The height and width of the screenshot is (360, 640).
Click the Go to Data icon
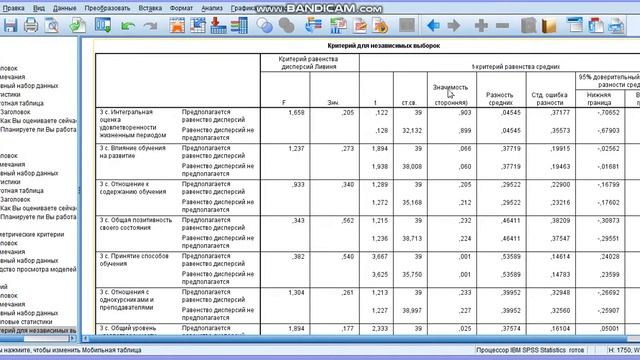click(177, 26)
